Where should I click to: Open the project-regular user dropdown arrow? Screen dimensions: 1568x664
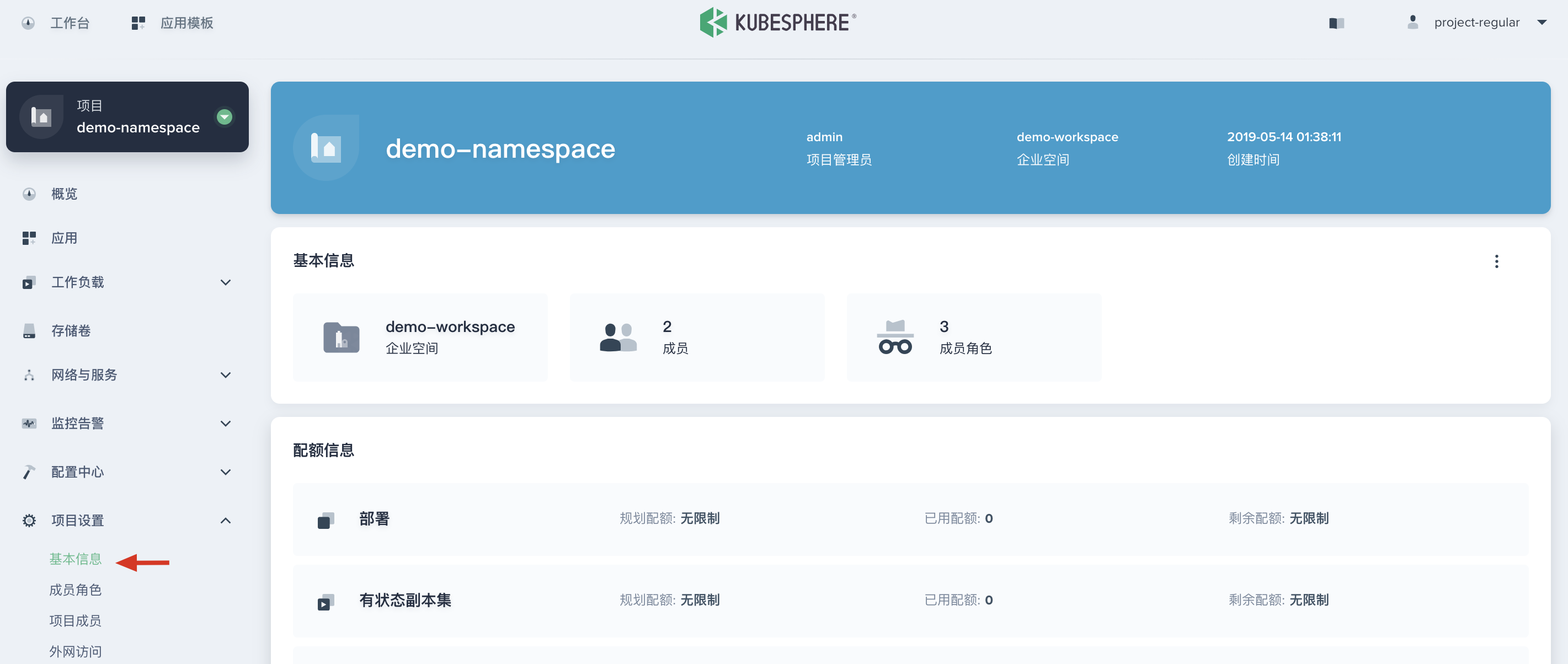[x=1542, y=23]
